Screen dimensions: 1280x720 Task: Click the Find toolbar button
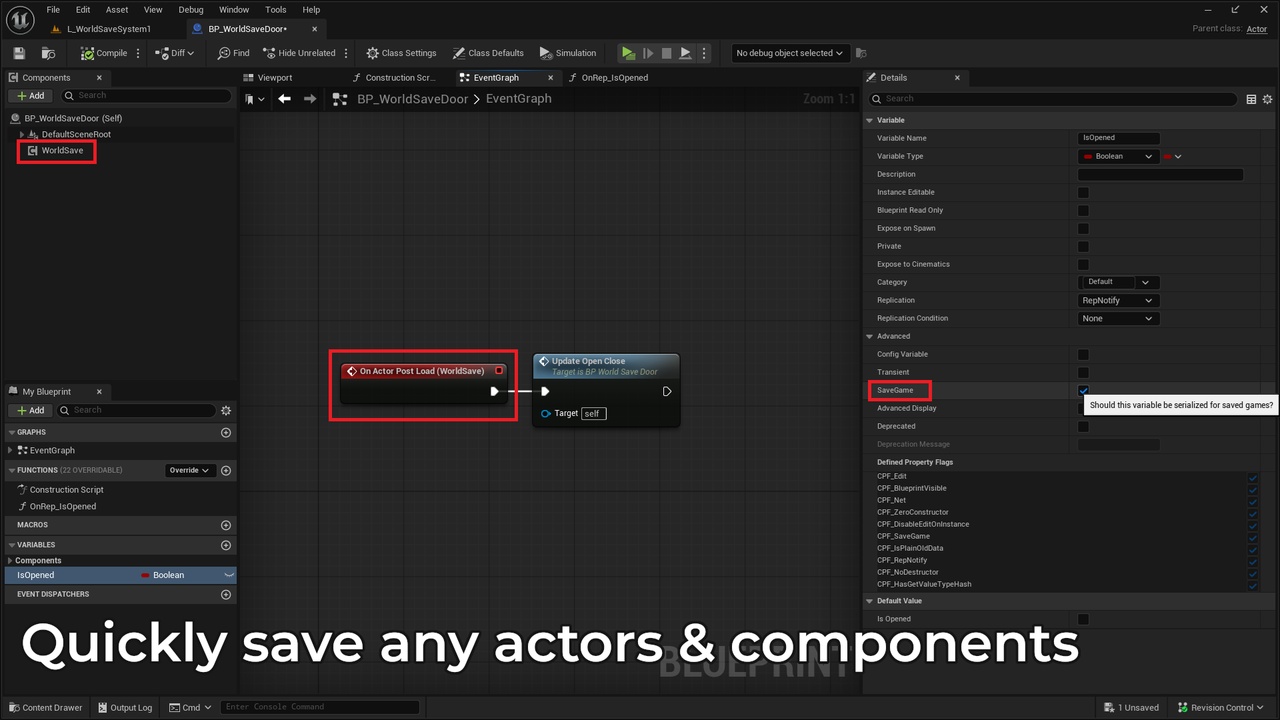(x=234, y=53)
